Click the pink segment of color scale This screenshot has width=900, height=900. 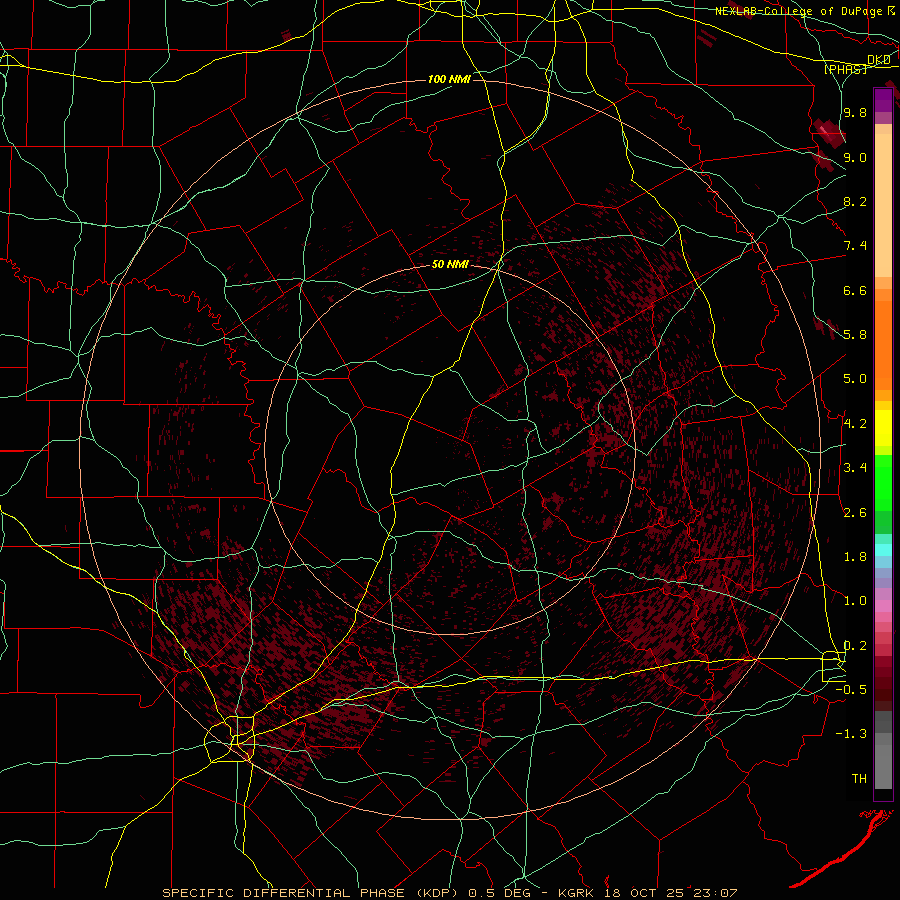(x=883, y=606)
